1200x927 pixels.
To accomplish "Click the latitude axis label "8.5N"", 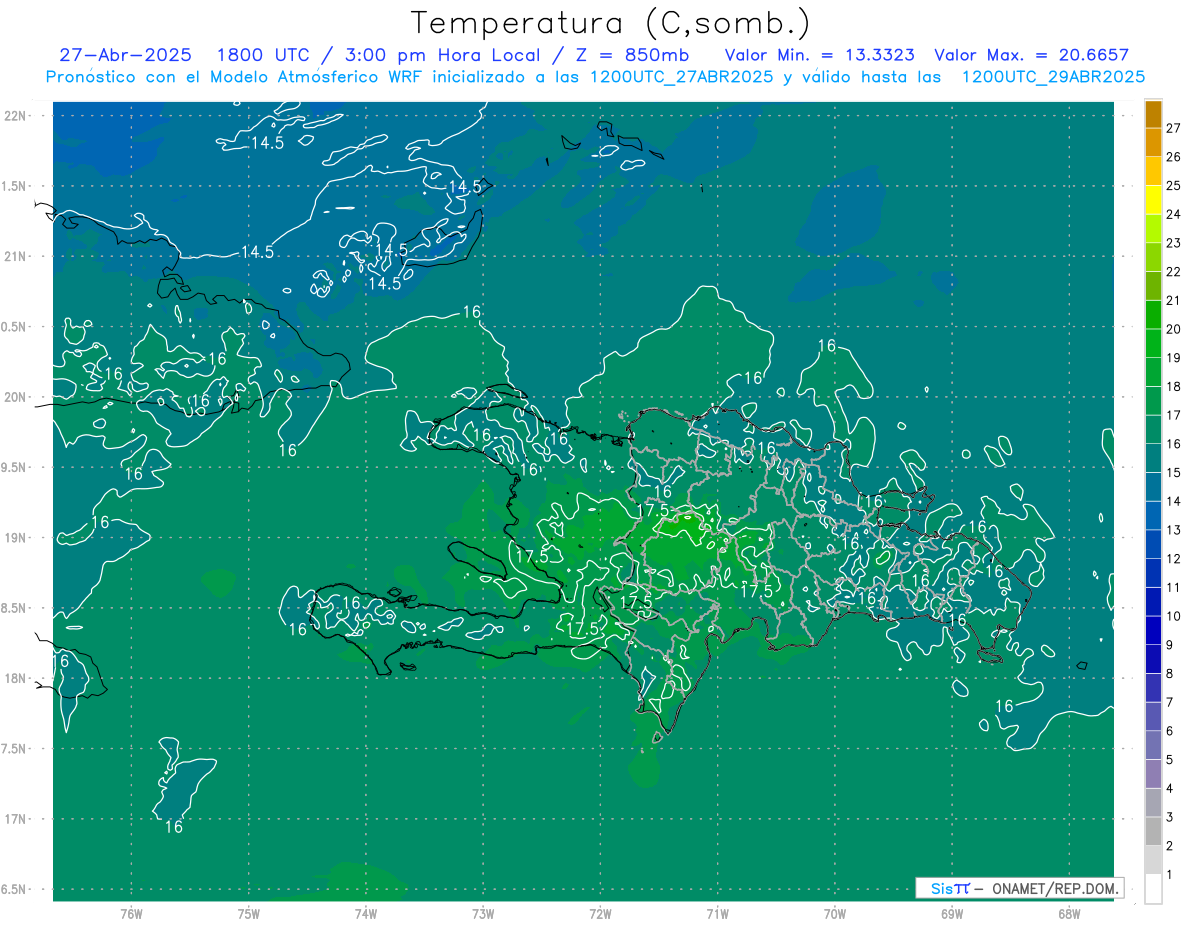I will [x=14, y=609].
